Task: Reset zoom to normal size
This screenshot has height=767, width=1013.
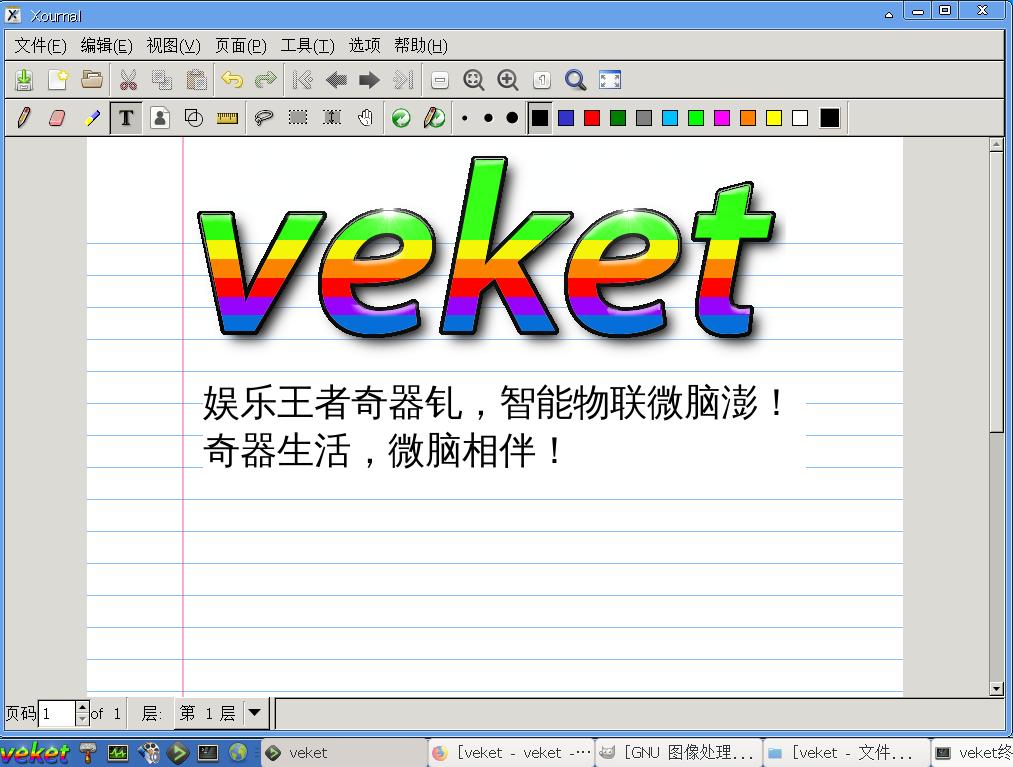Action: 541,80
